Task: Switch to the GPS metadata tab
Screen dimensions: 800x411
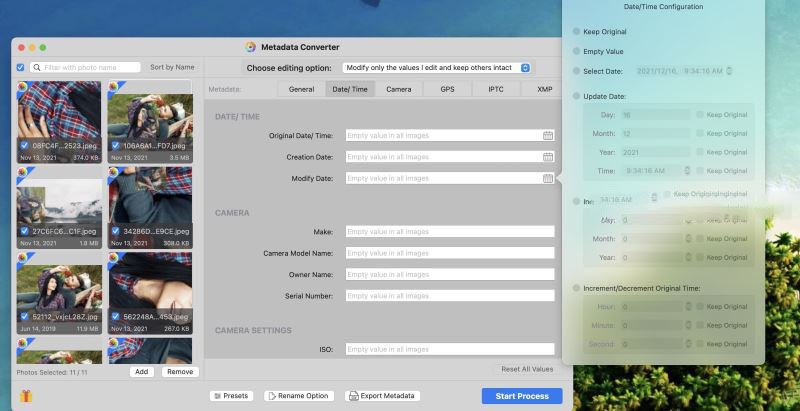Action: (447, 89)
